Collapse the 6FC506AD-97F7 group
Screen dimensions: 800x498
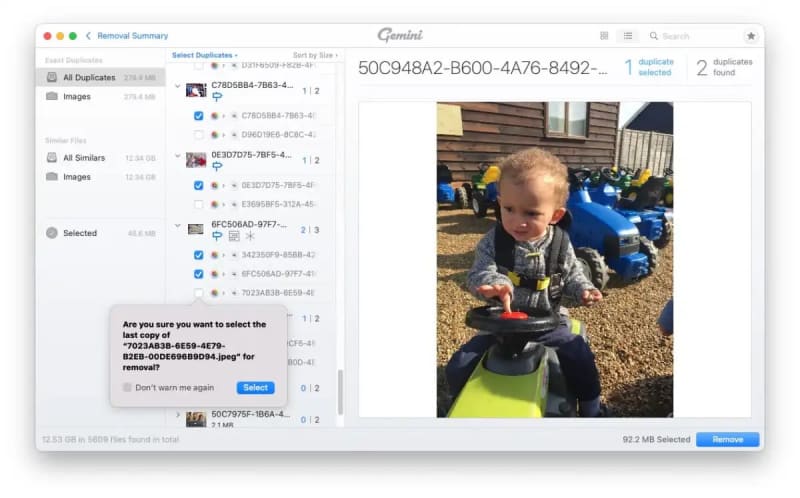[178, 225]
